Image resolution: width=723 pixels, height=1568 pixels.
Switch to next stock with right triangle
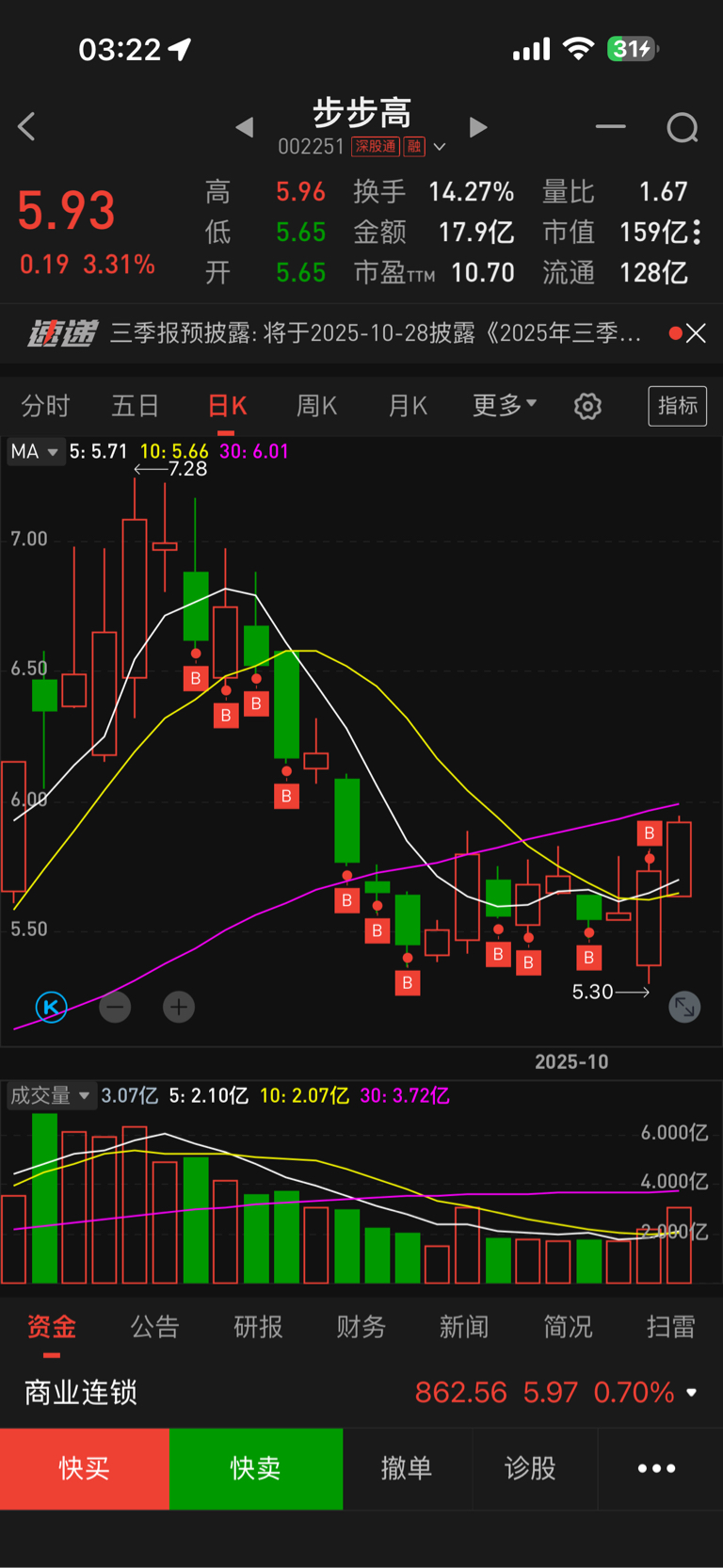478,127
